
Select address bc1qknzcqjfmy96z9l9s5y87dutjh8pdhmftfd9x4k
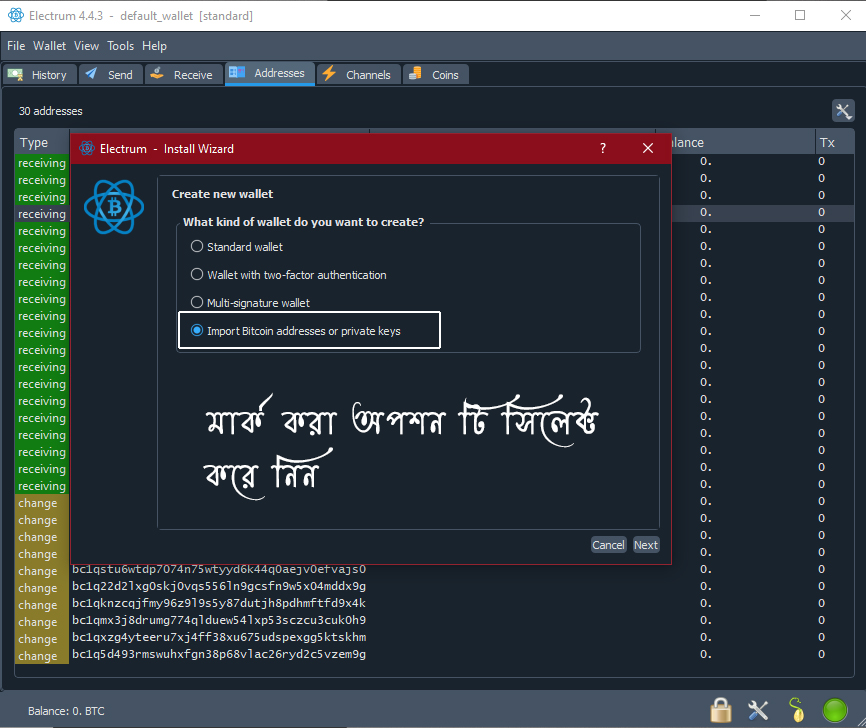tap(219, 603)
